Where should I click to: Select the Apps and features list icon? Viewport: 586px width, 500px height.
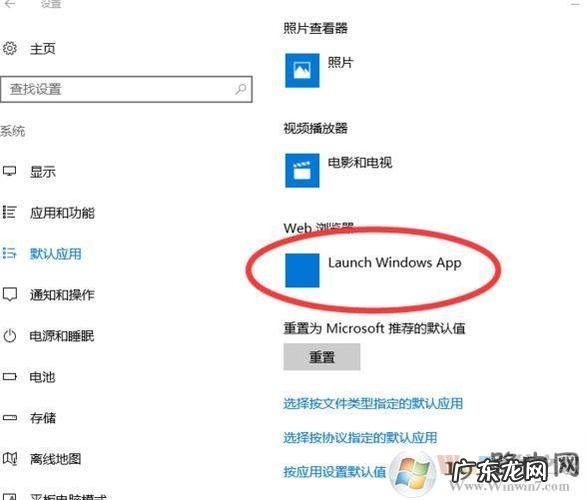coord(9,212)
